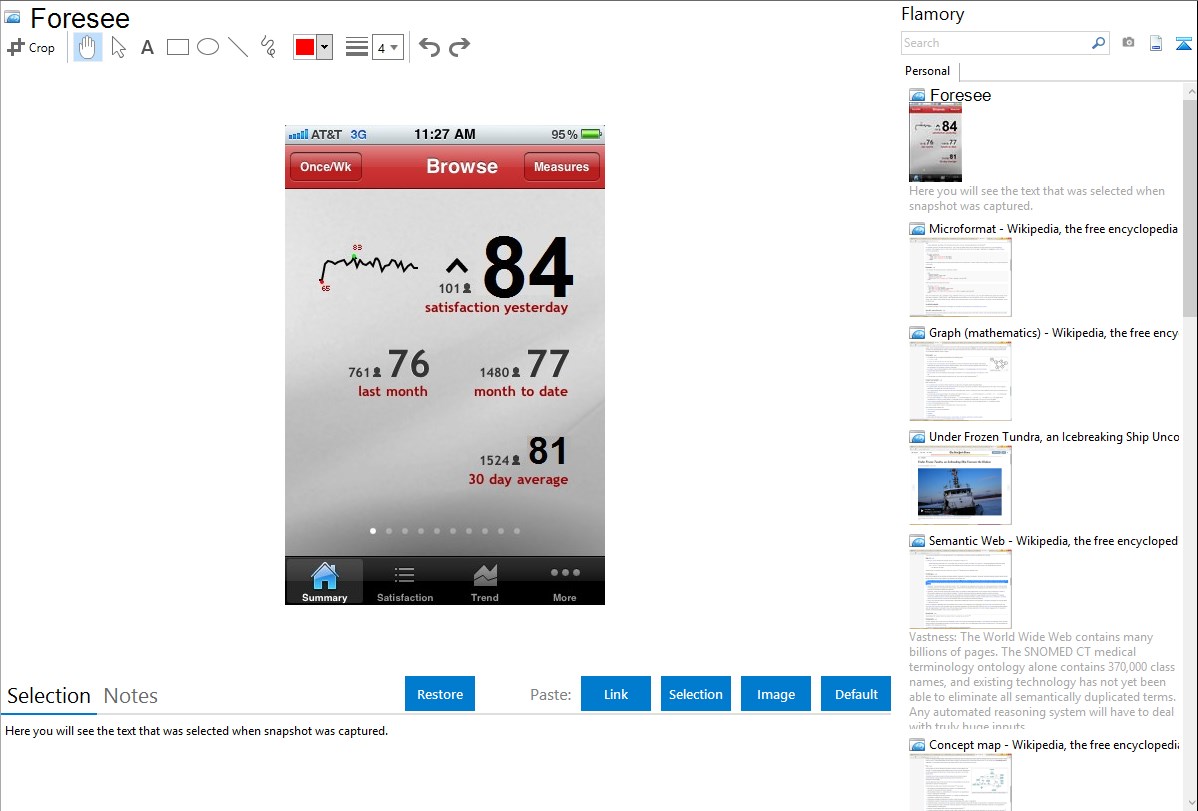Open the Selection tab

[x=49, y=696]
